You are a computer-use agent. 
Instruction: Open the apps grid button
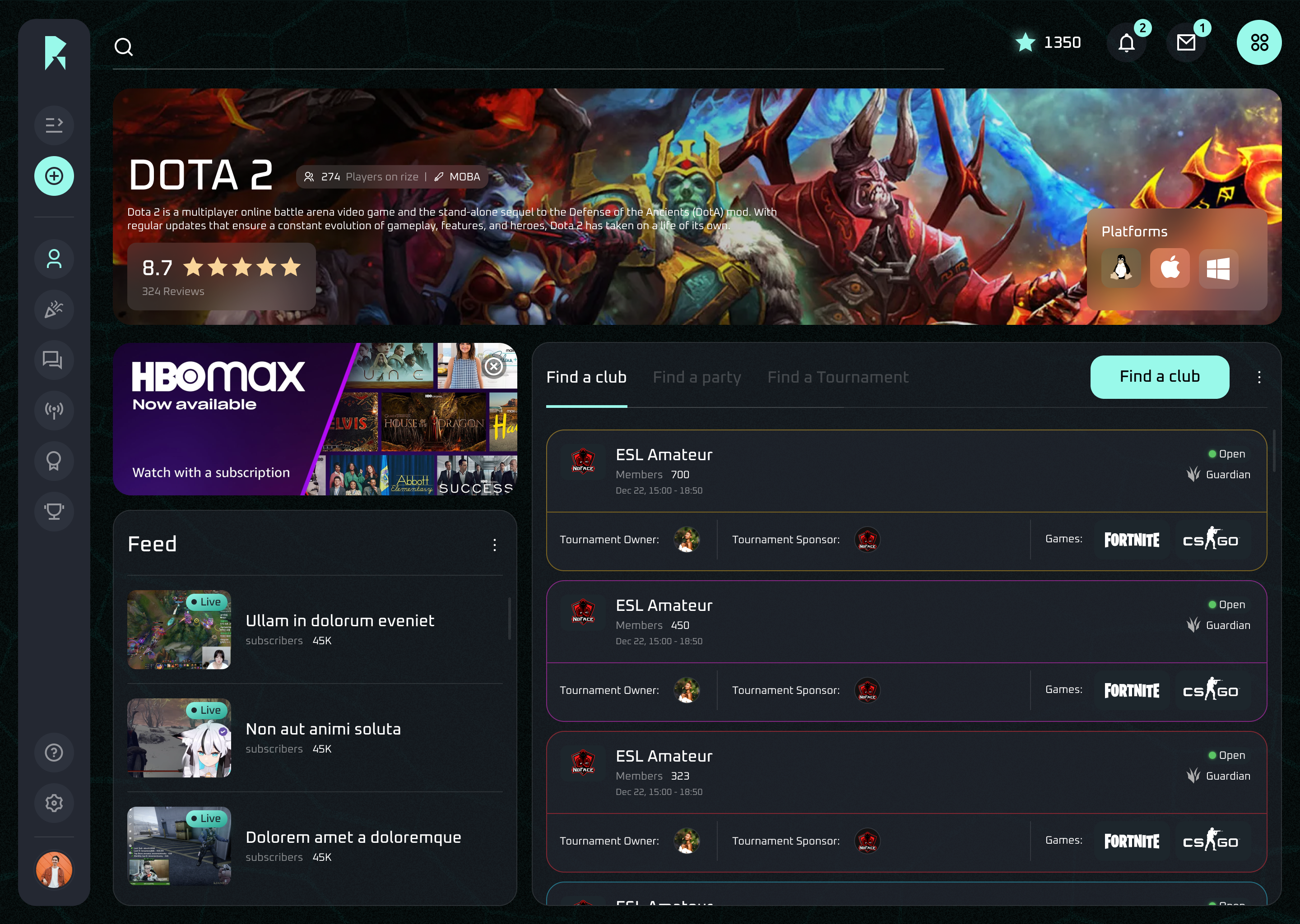[x=1258, y=43]
